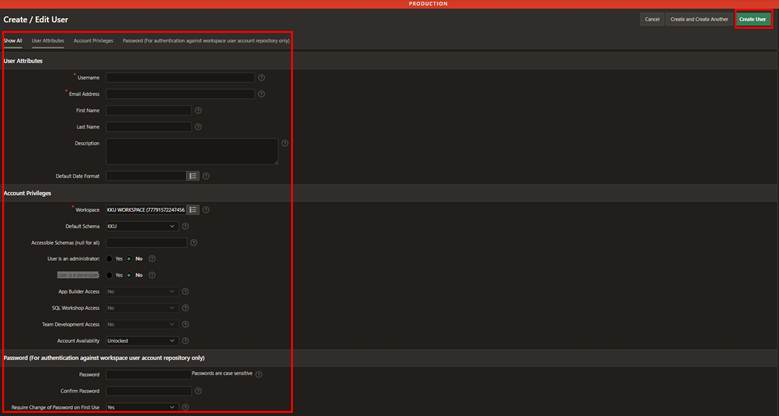Click into the Last Name input field
The width and height of the screenshot is (779, 416).
(149, 127)
